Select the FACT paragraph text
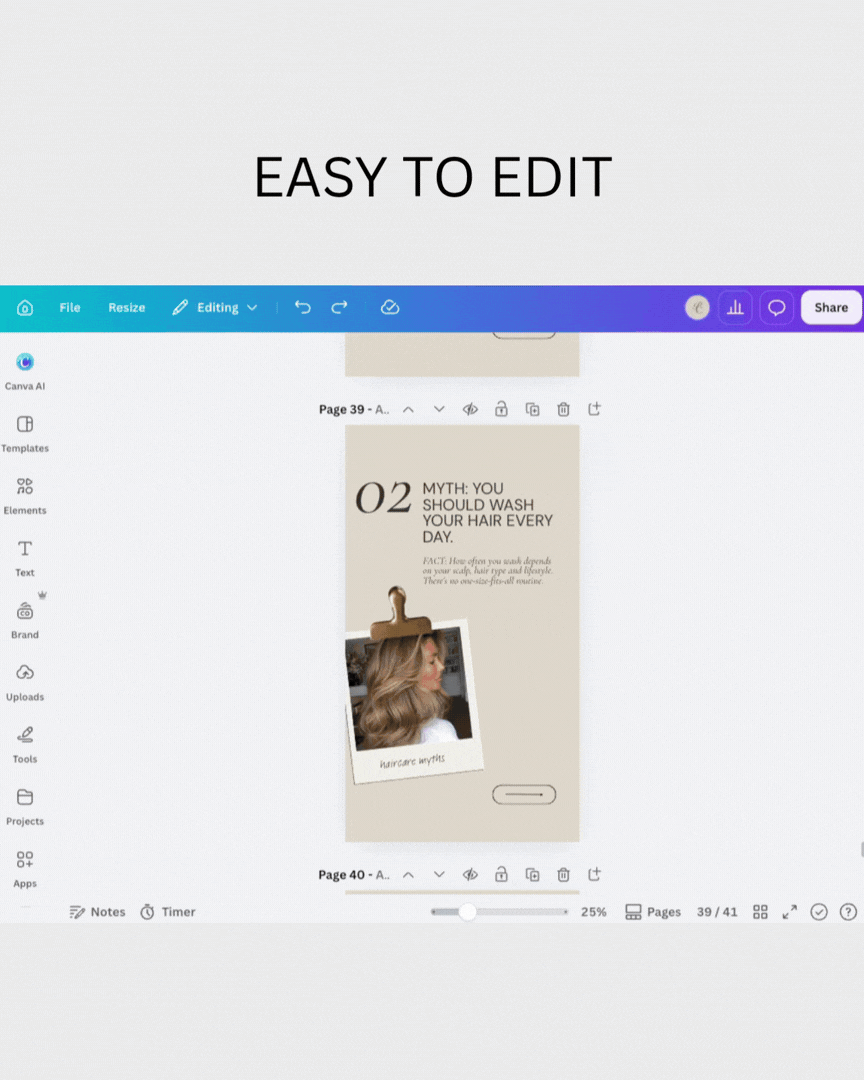Screen dimensions: 864x1080 488,571
